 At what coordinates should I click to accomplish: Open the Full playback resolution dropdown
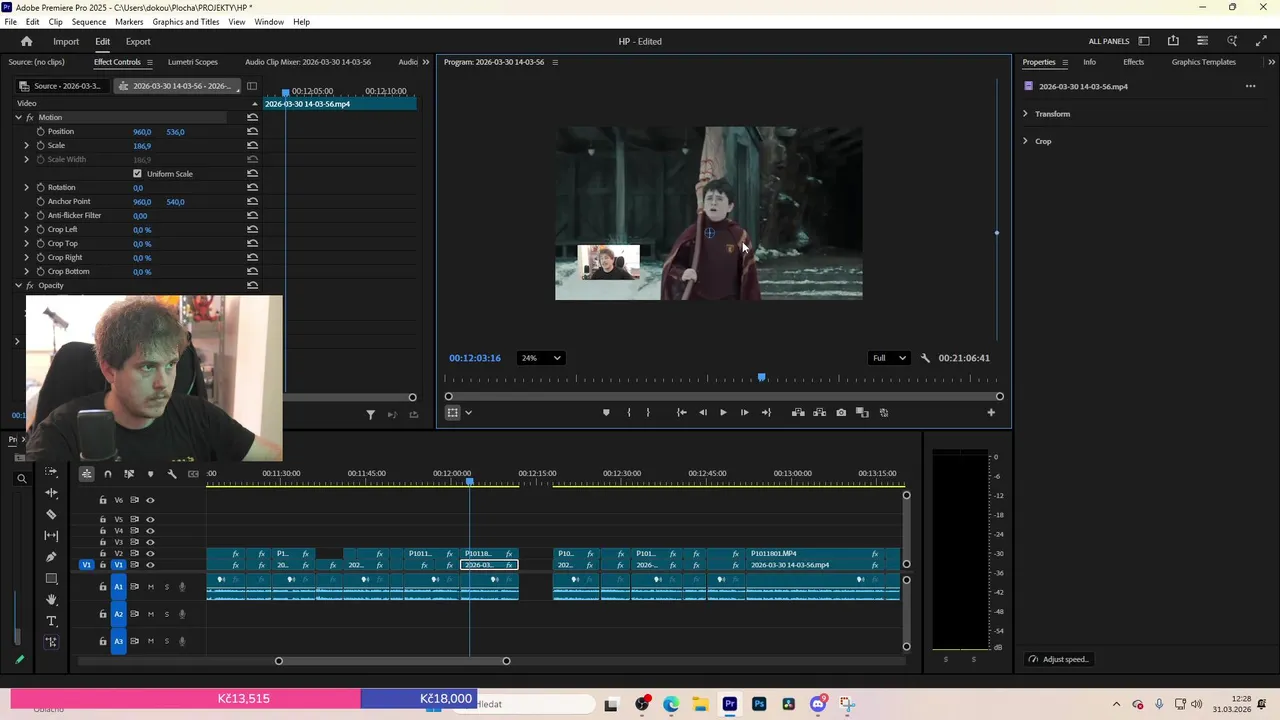coord(889,358)
